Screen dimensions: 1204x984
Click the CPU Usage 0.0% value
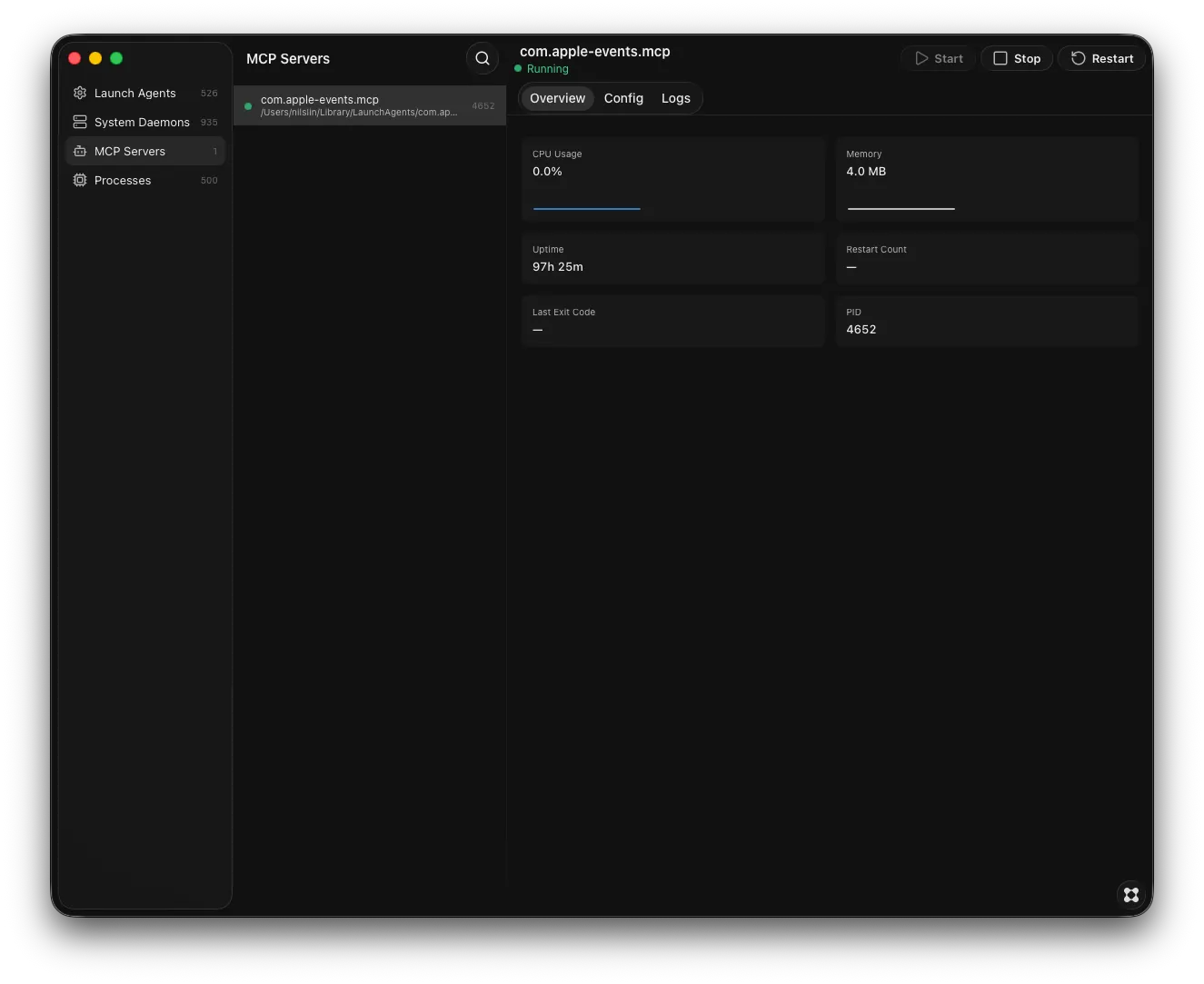click(x=547, y=172)
